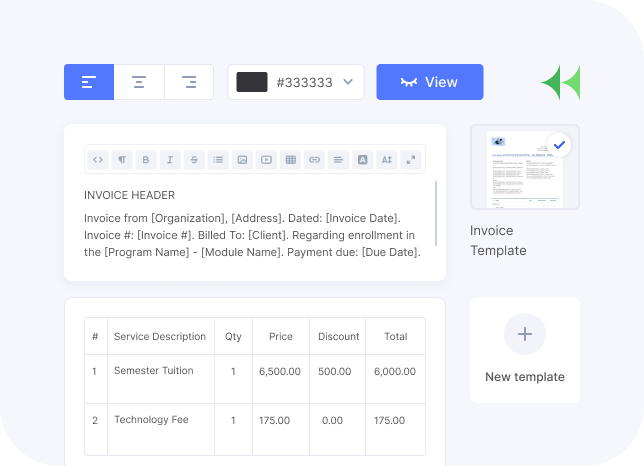This screenshot has height=466, width=644.
Task: Click the INVOICE HEADER text
Action: tap(129, 195)
